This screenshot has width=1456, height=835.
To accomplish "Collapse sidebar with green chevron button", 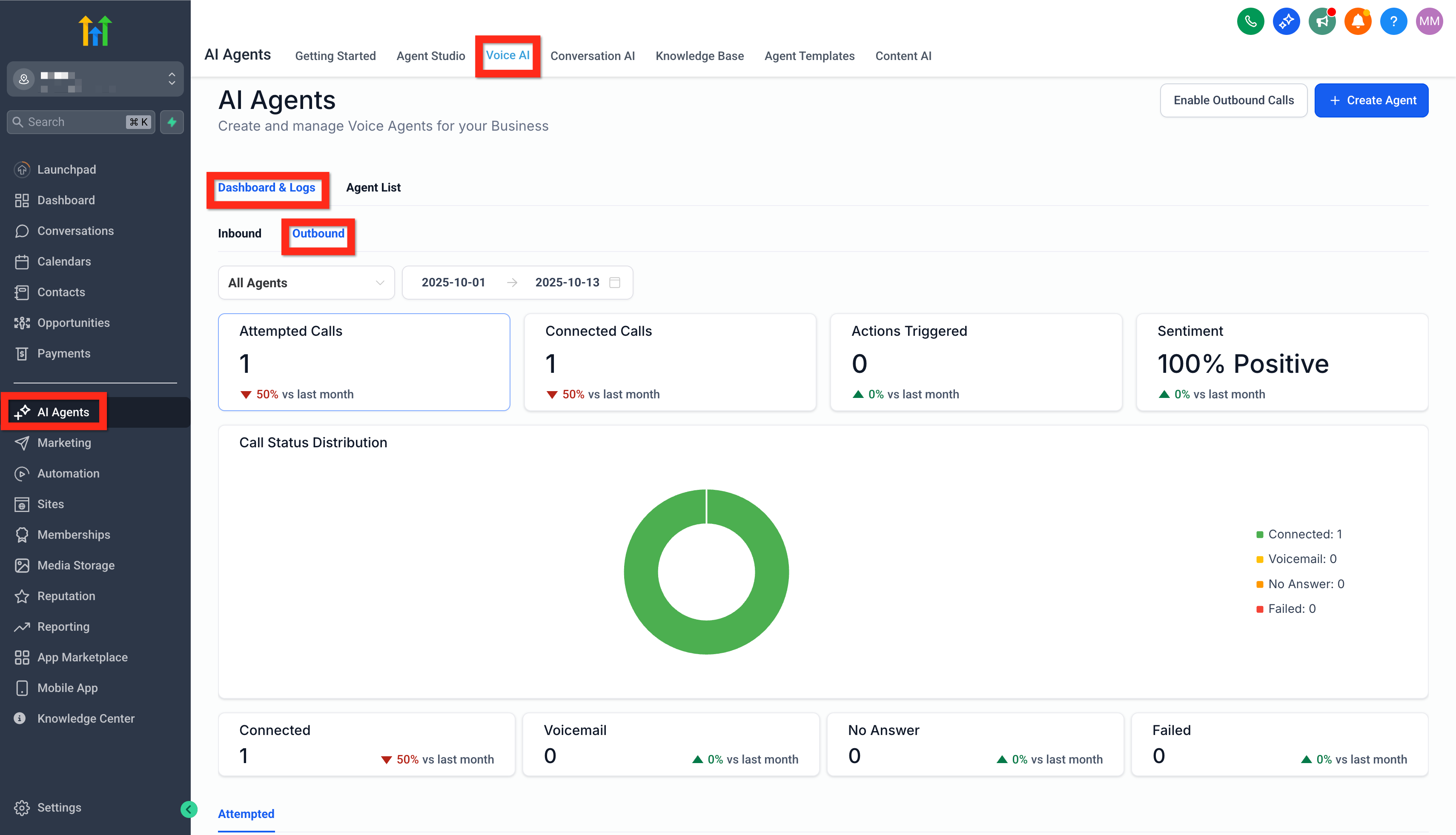I will (x=189, y=809).
